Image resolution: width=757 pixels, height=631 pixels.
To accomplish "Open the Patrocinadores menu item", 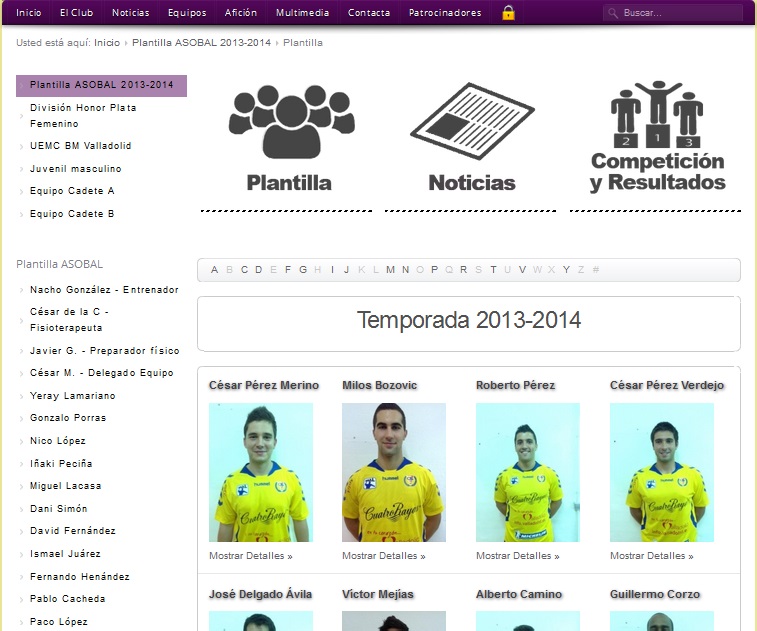I will (x=445, y=13).
